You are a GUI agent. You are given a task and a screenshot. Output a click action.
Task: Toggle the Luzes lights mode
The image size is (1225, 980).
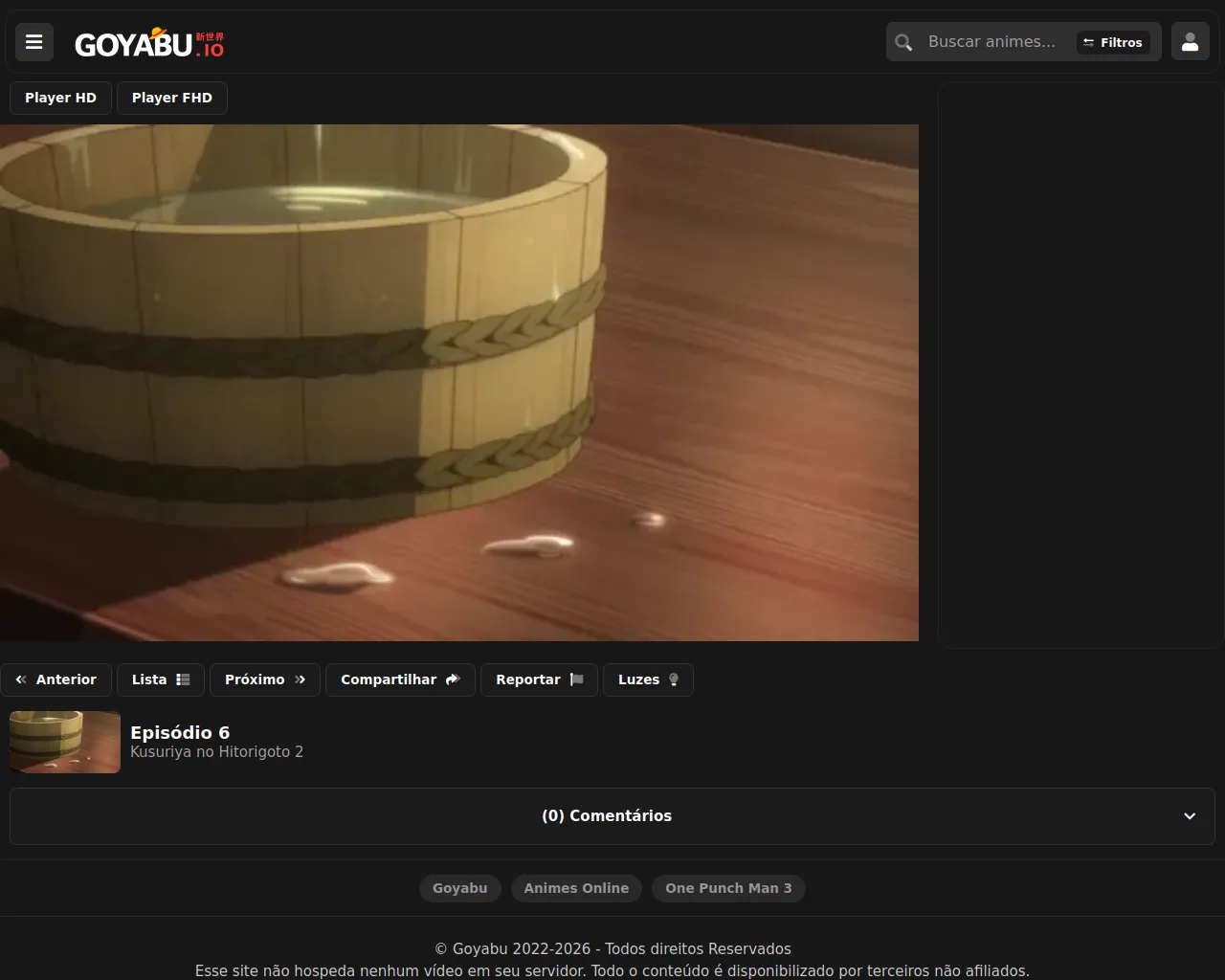648,679
